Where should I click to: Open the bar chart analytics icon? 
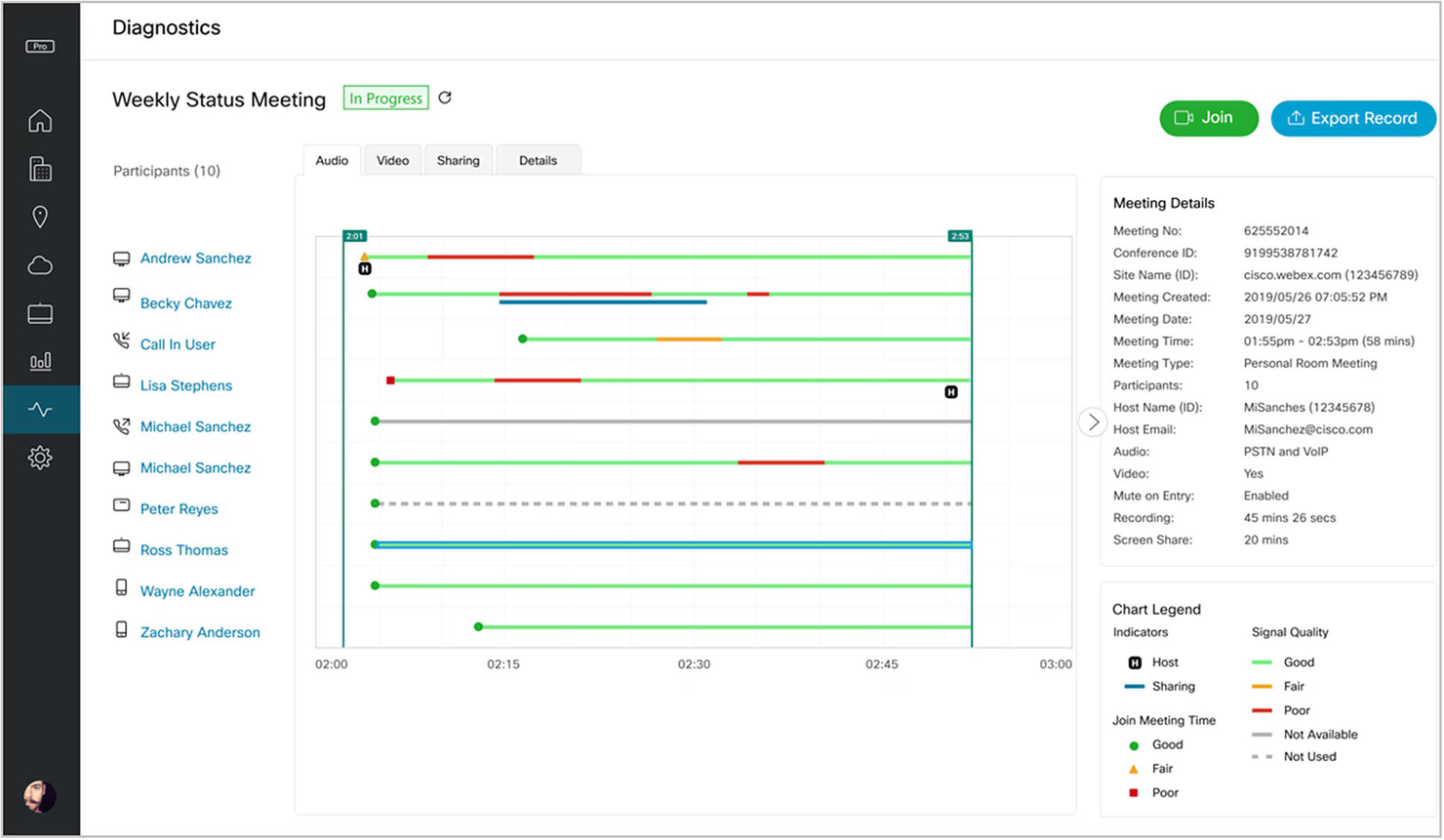pyautogui.click(x=40, y=361)
